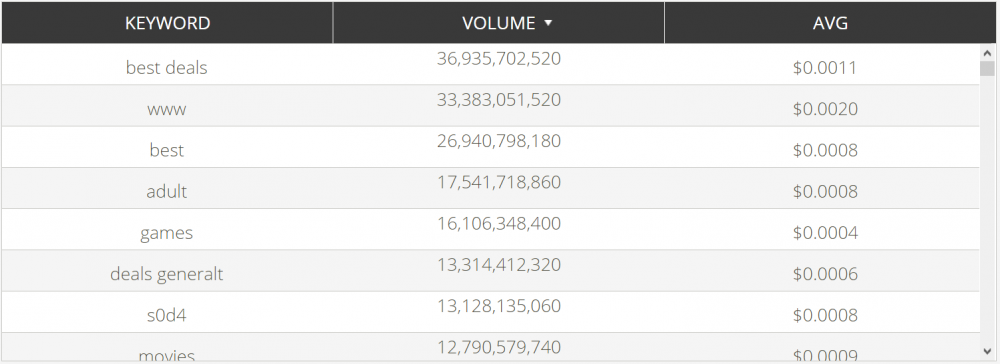This screenshot has width=1000, height=364.
Task: Click the scrollbar down arrow
Action: tap(987, 351)
